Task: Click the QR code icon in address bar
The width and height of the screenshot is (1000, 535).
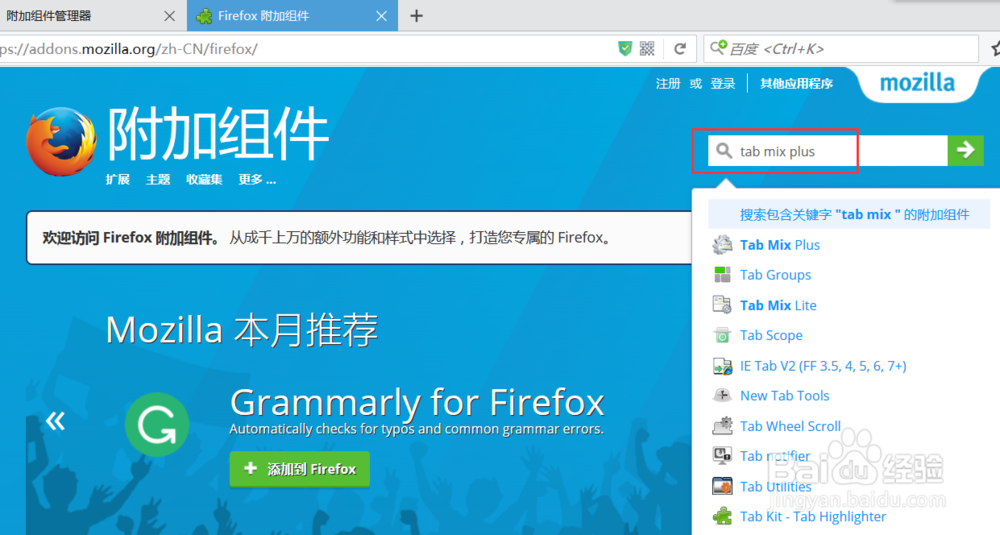Action: (x=647, y=48)
